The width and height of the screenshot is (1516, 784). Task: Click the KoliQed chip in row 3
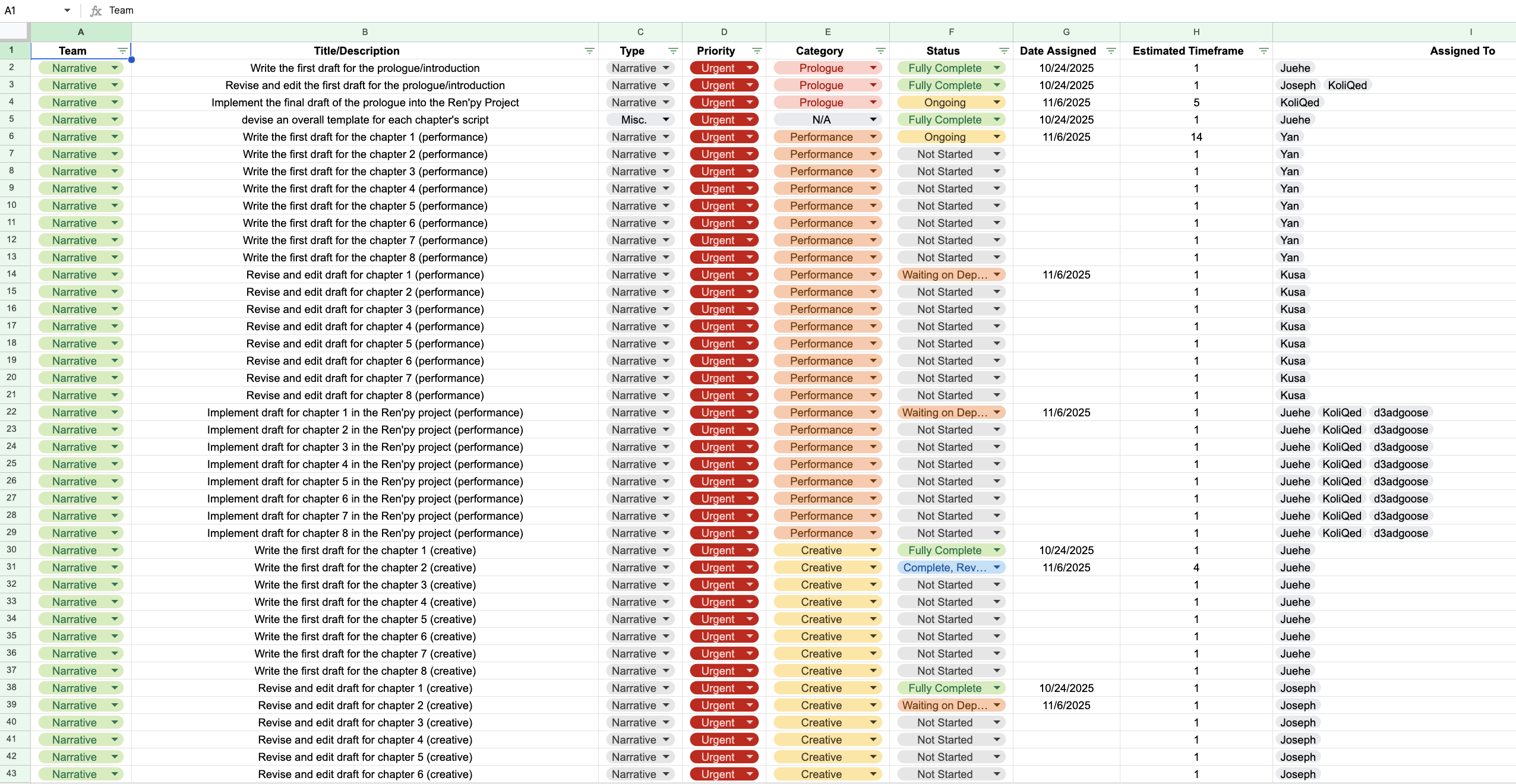[x=1347, y=86]
